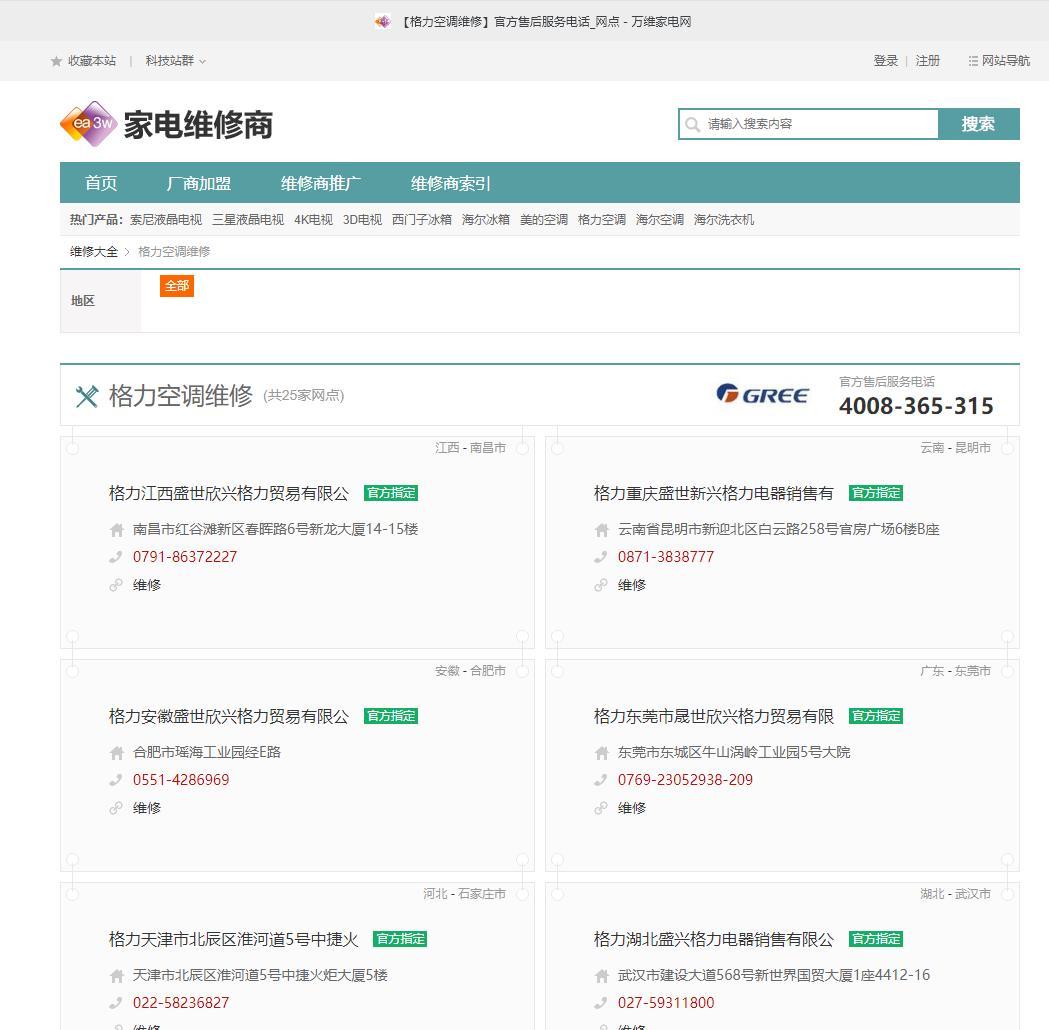The image size is (1049, 1030).
Task: Open 格力东莞市晟世欣兴格力贸易有限 listing
Action: (714, 716)
